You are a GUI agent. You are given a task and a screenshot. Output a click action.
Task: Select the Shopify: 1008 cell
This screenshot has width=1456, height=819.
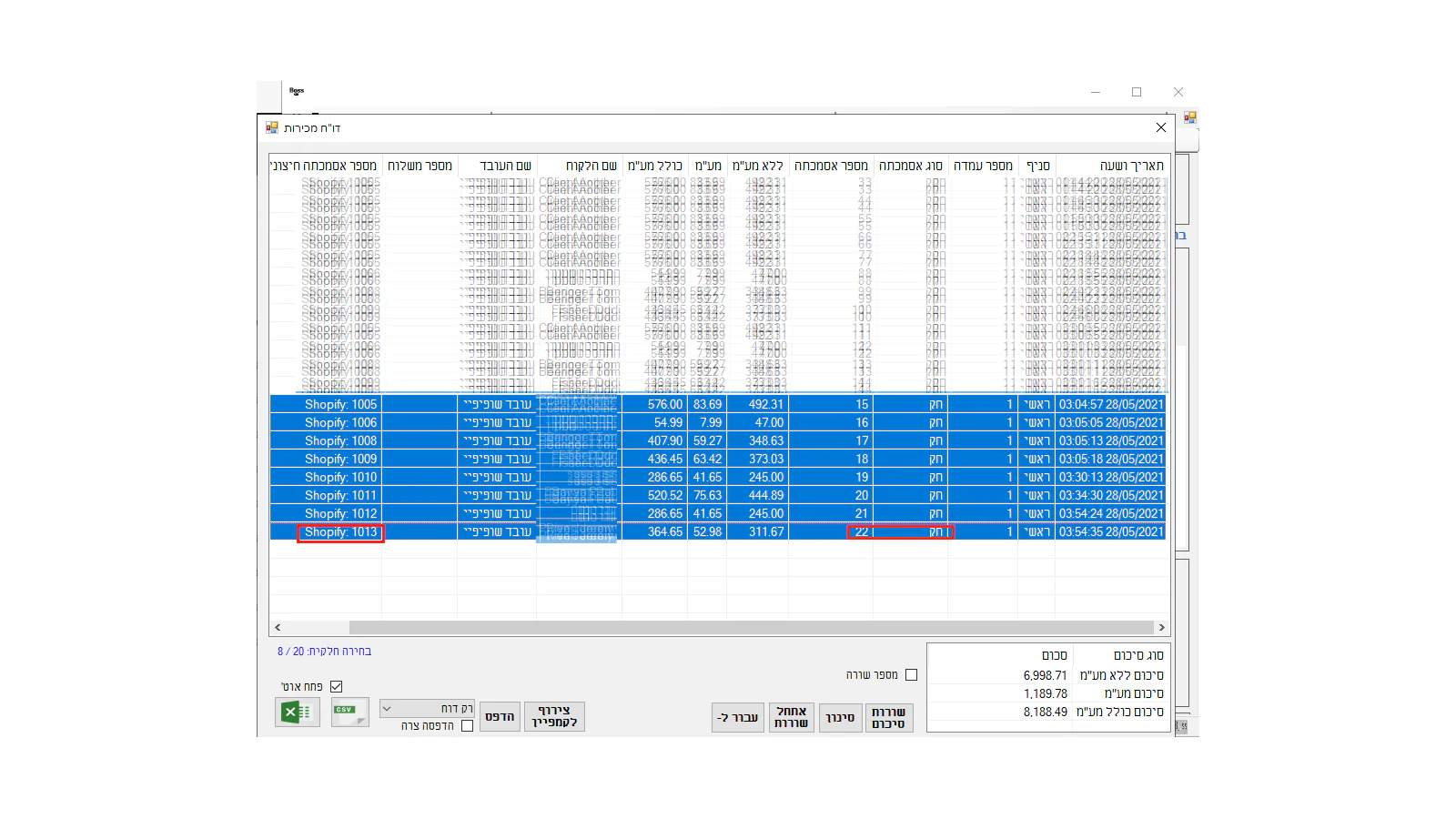[326, 440]
